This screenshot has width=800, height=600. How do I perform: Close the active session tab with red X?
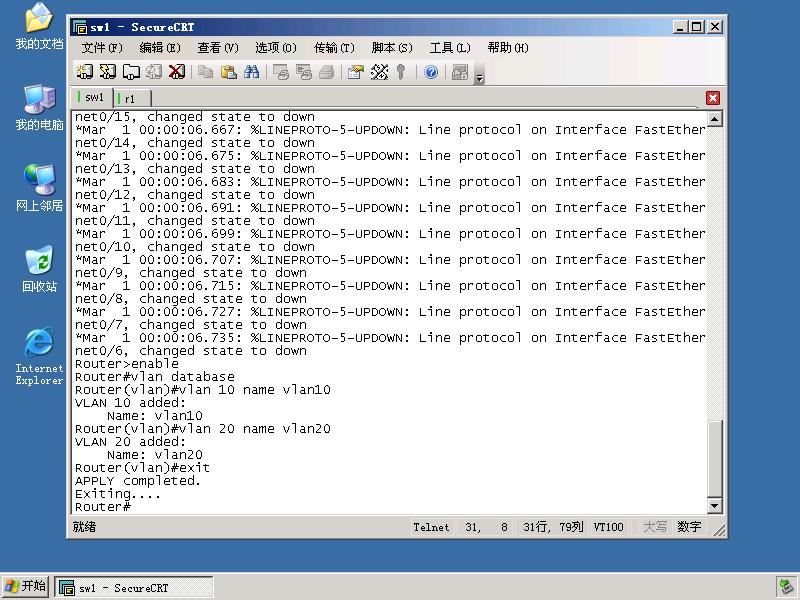(x=713, y=98)
